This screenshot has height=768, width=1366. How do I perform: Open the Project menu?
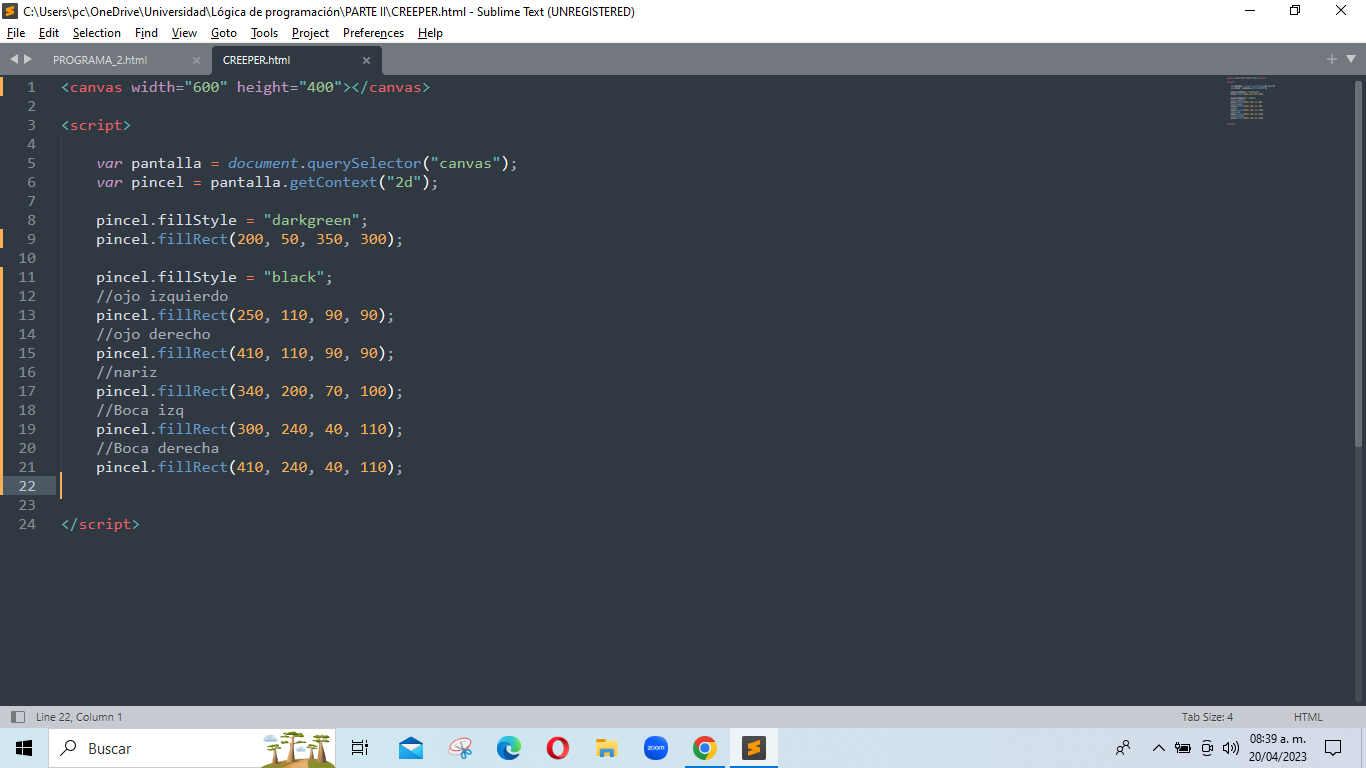tap(310, 33)
